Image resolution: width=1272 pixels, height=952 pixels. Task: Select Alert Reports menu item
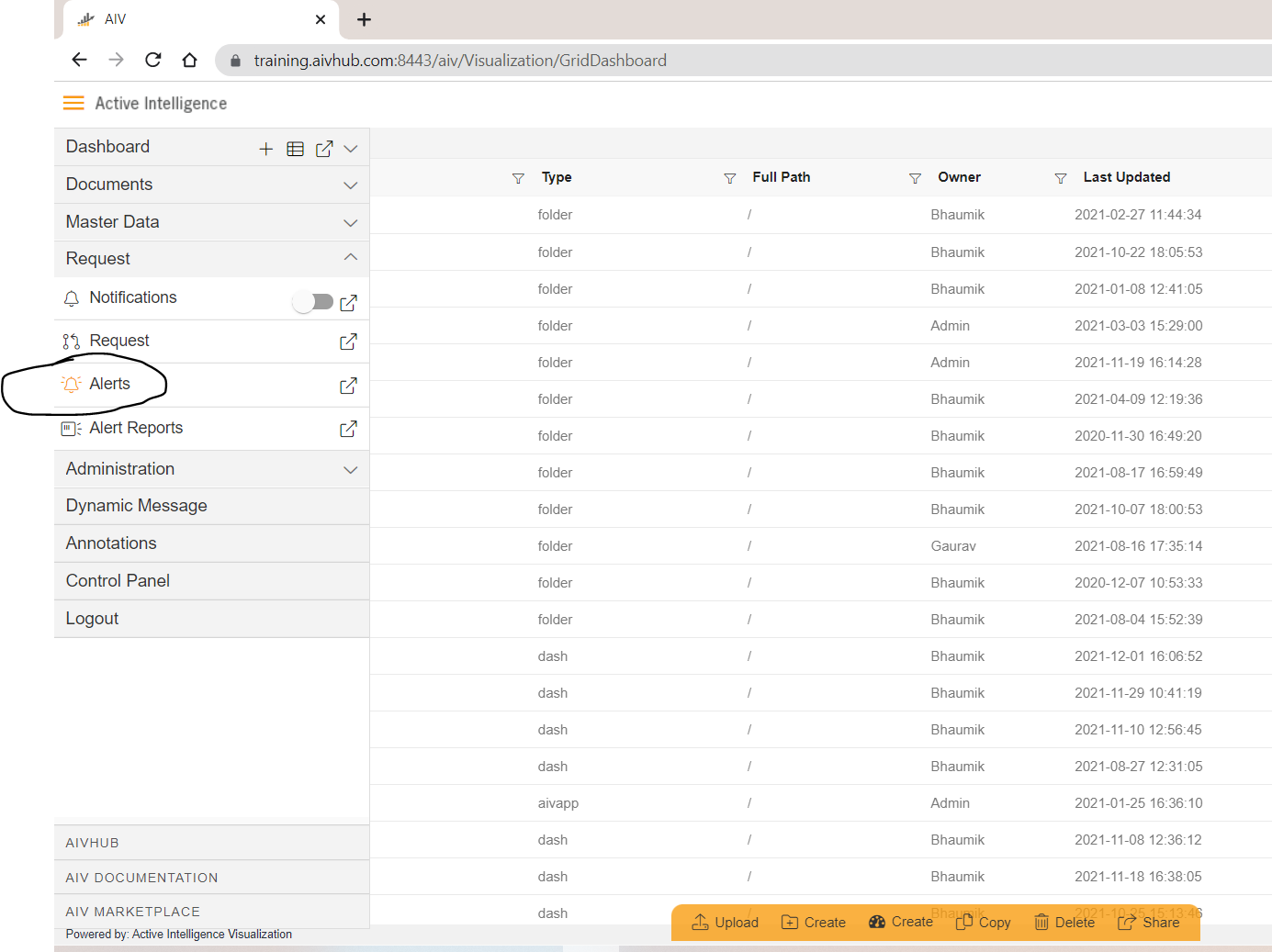coord(136,428)
